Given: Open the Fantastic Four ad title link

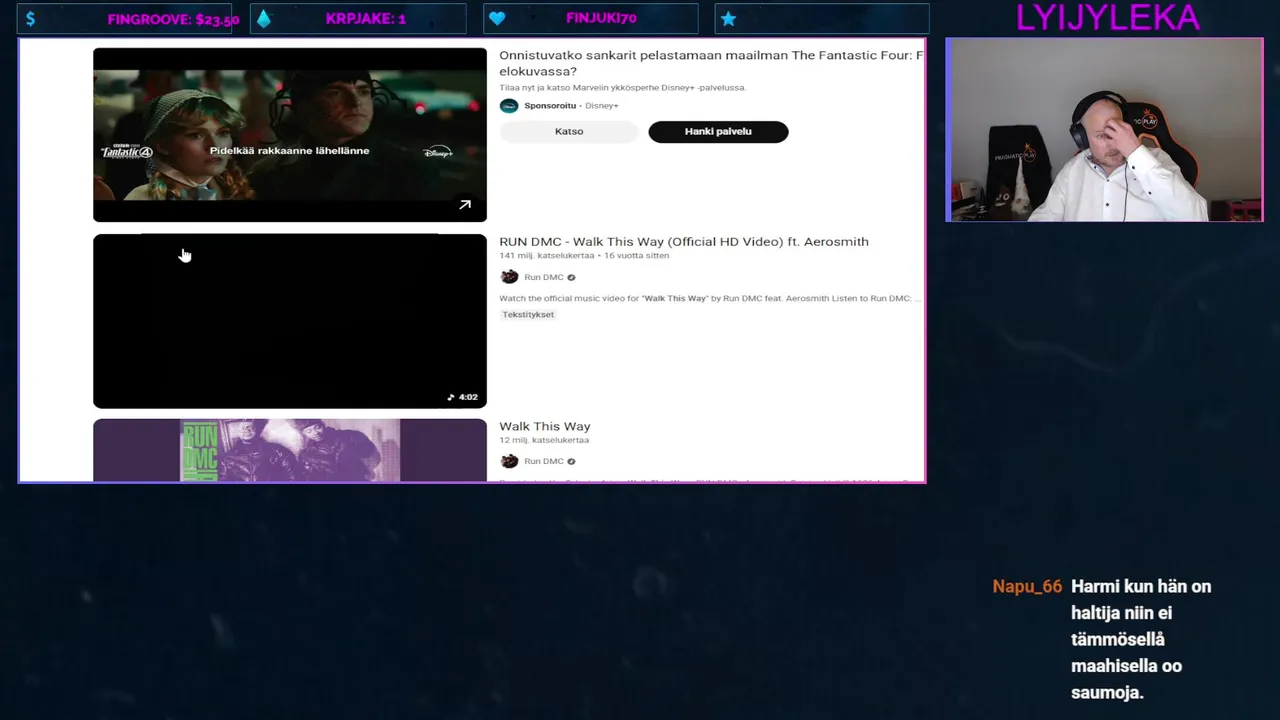Looking at the screenshot, I should tap(711, 63).
